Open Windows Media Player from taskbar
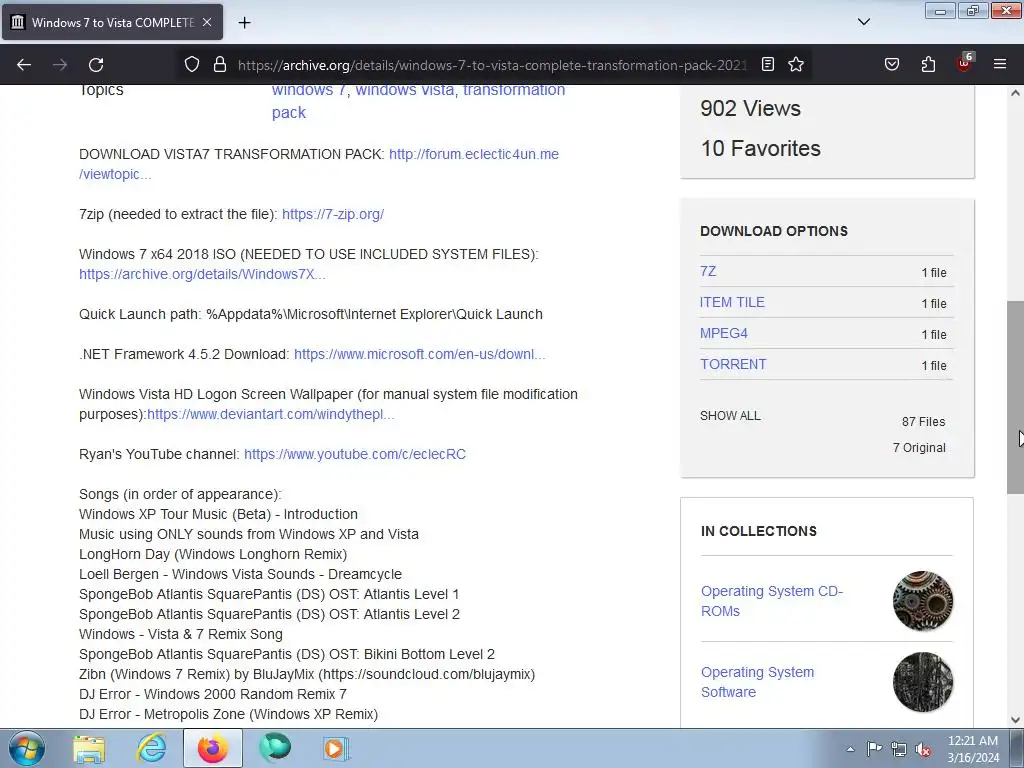 pyautogui.click(x=336, y=749)
